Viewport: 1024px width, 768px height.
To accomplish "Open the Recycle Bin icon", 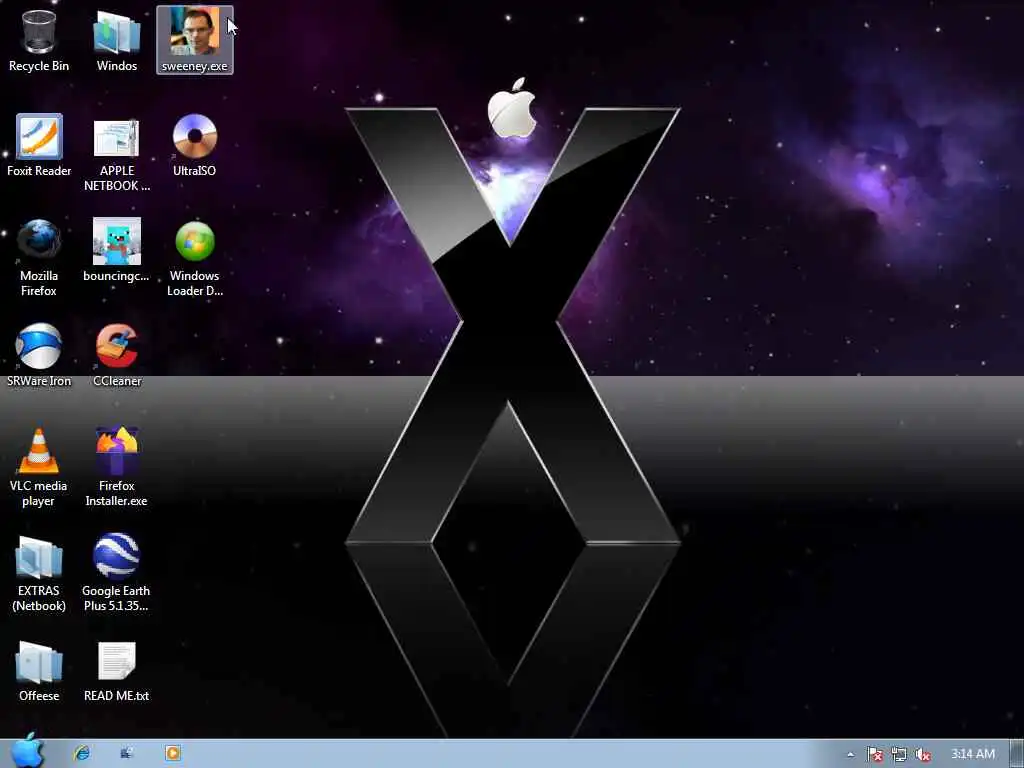I will tap(39, 40).
